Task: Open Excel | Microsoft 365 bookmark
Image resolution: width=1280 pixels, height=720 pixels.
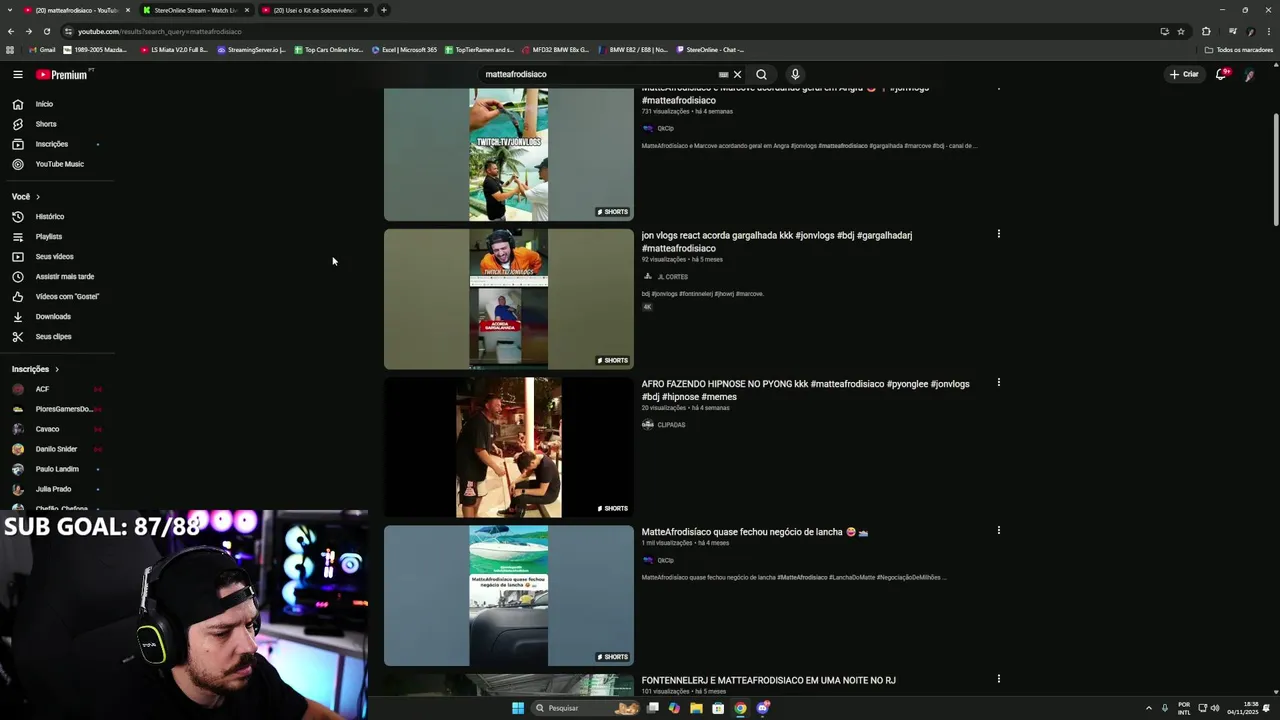Action: (404, 50)
